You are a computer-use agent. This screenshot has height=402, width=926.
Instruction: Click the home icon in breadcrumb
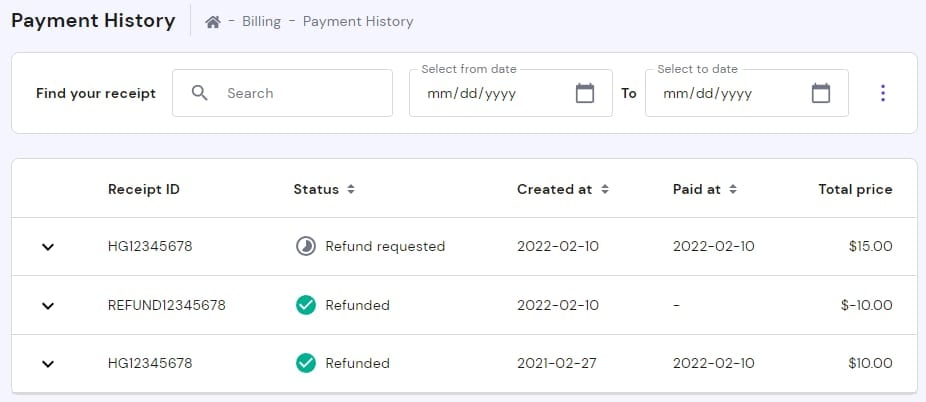coord(213,21)
